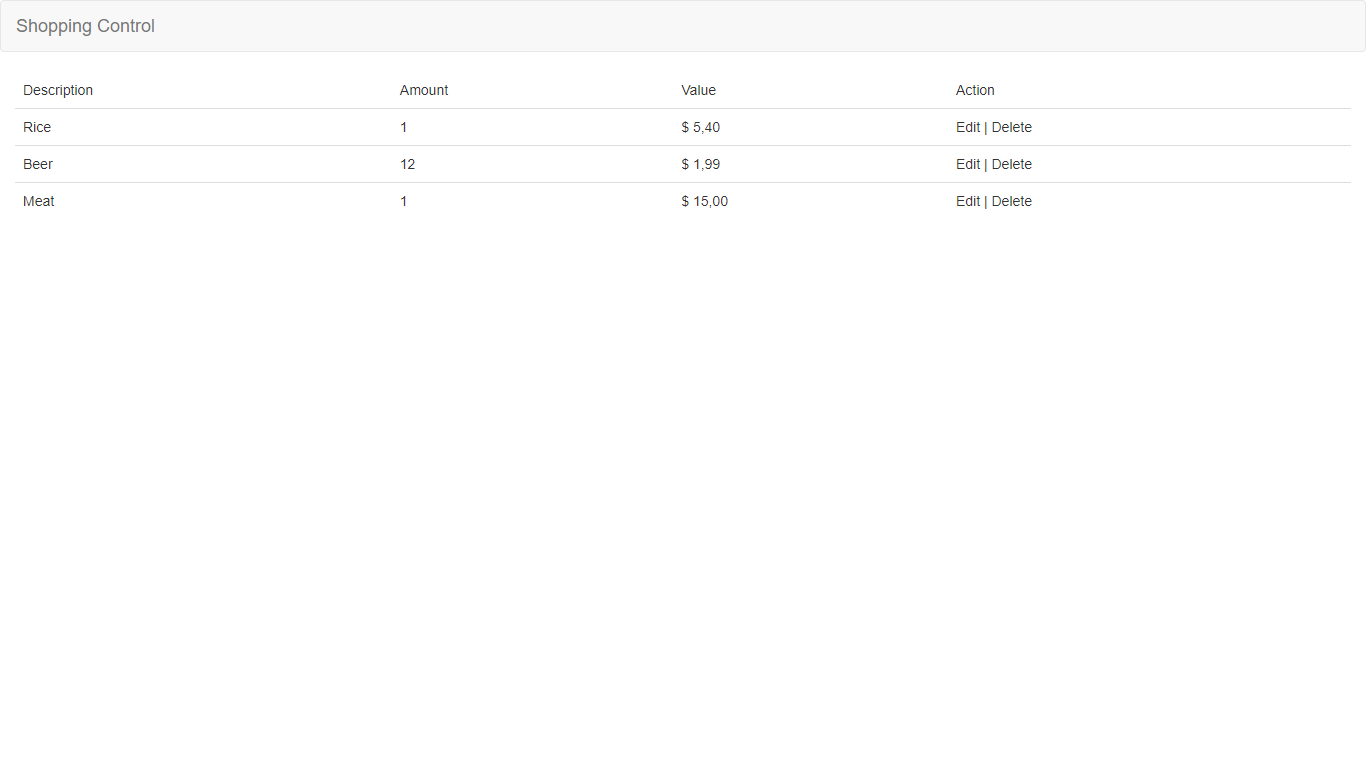Select the Beer amount 12
This screenshot has width=1366, height=768.
(408, 164)
